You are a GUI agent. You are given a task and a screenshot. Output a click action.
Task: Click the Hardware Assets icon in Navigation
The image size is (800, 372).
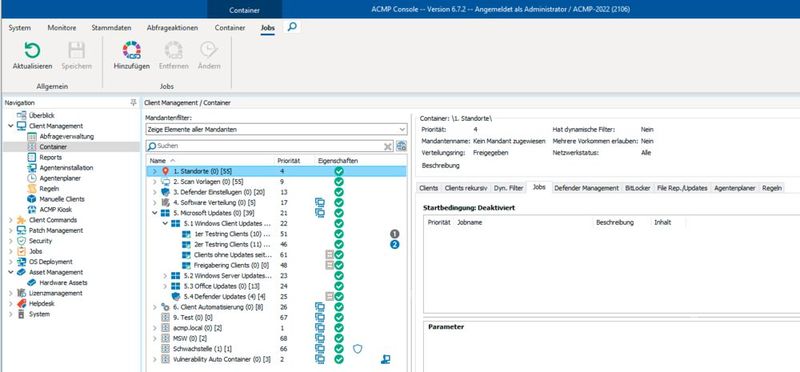32,282
